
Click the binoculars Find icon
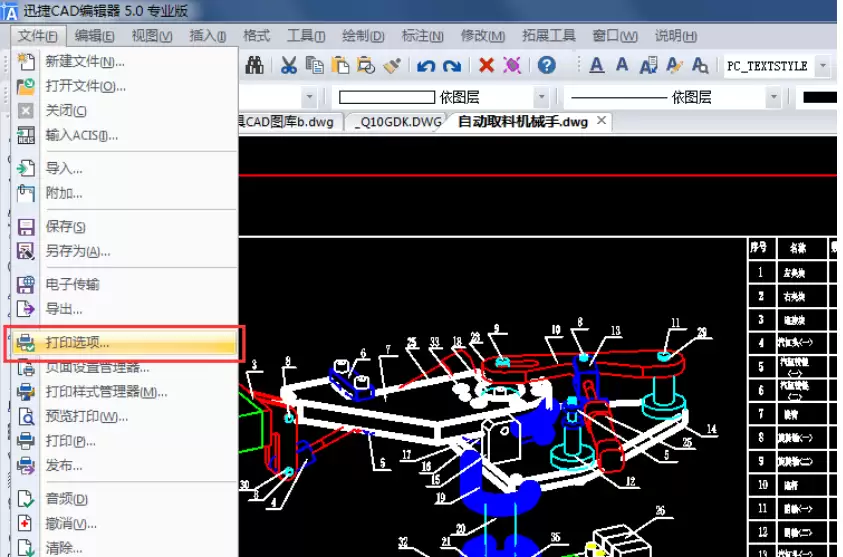click(255, 66)
